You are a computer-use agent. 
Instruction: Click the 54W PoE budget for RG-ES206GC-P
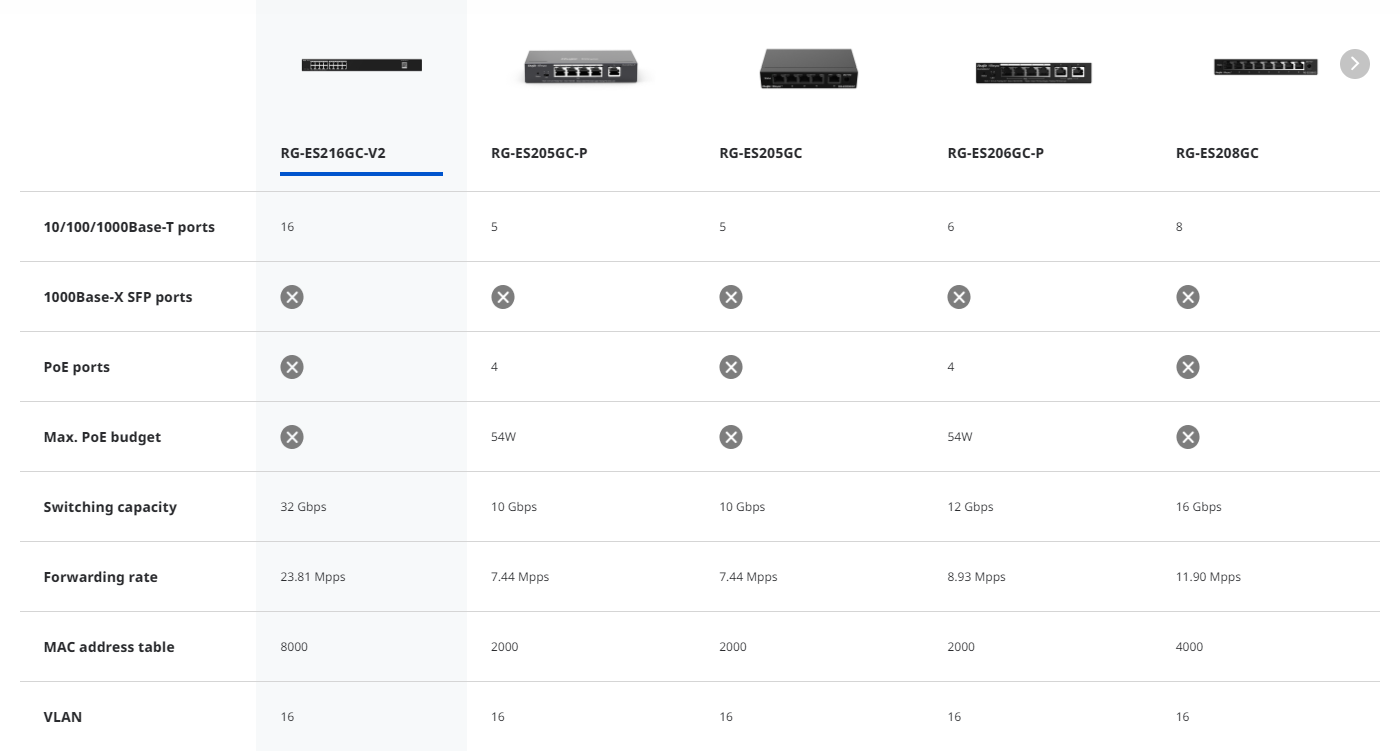click(x=960, y=437)
